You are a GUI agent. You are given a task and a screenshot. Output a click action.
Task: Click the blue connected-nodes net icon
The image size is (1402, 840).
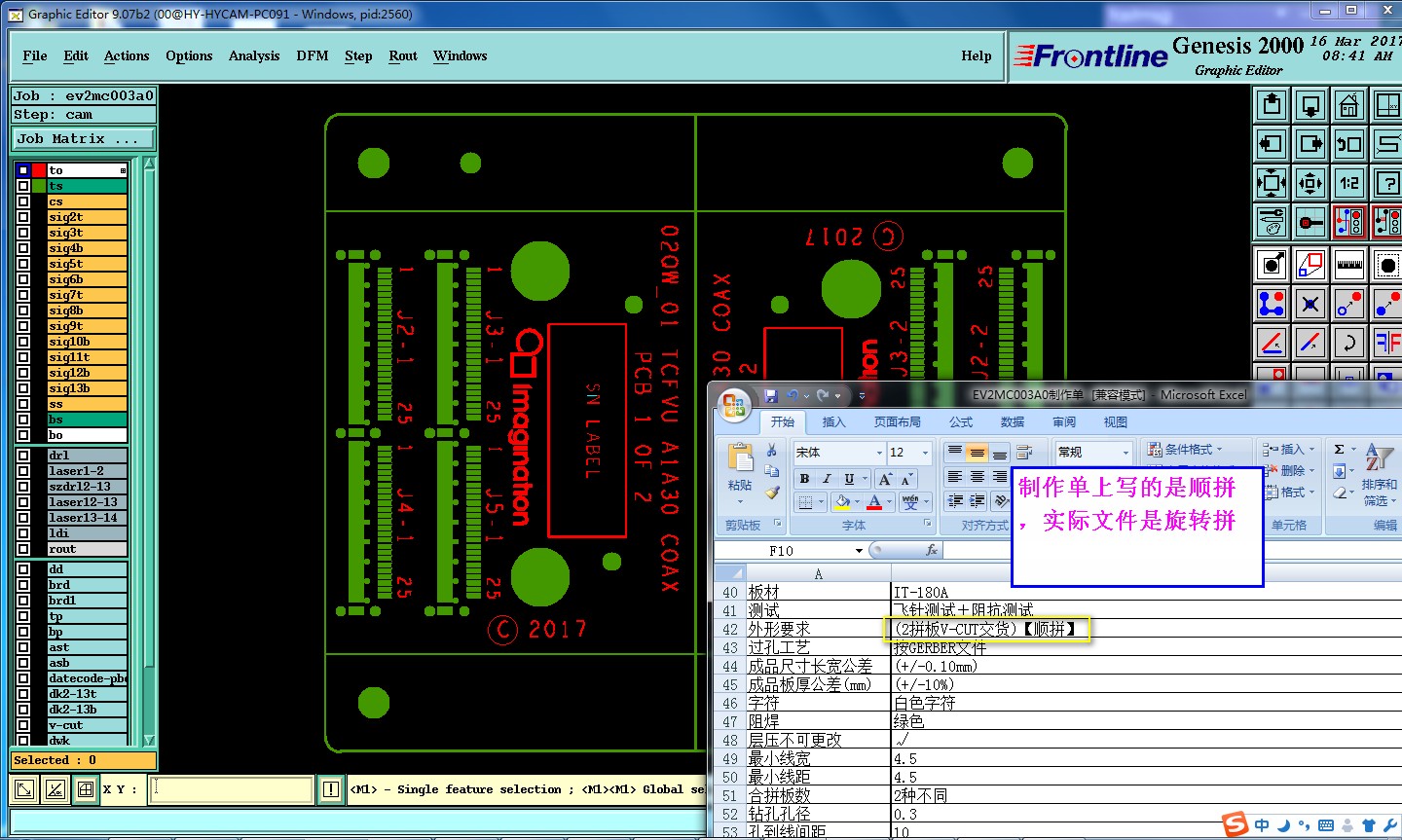point(1272,303)
